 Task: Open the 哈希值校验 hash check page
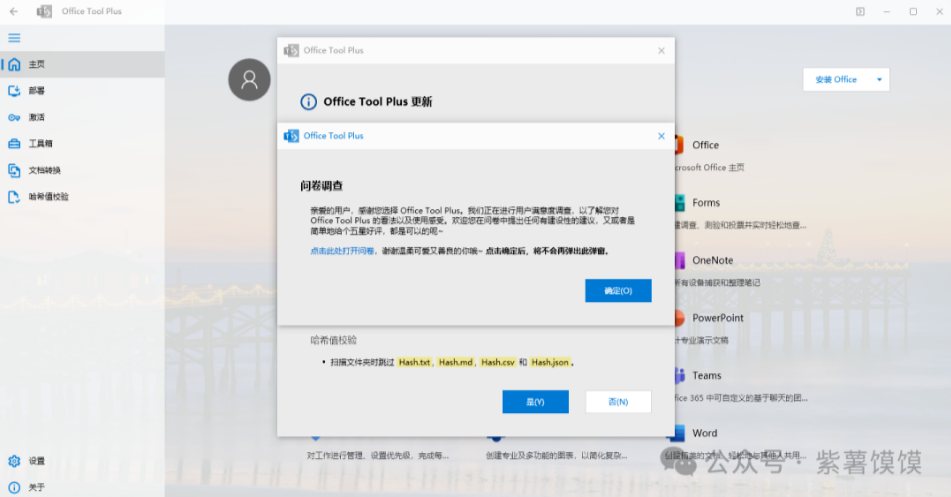pyautogui.click(x=48, y=197)
